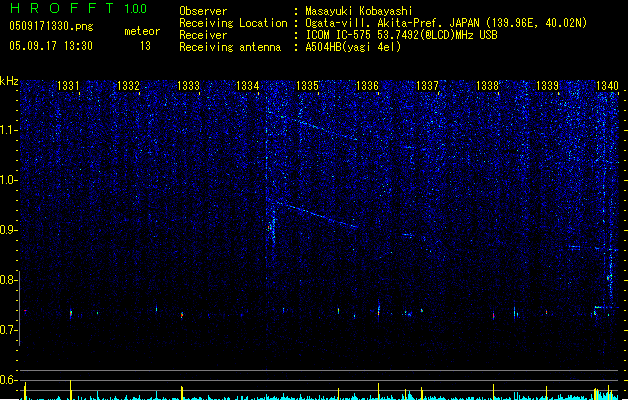Click the 0.8 kHz axis label
The image size is (629, 400).
tap(8, 280)
